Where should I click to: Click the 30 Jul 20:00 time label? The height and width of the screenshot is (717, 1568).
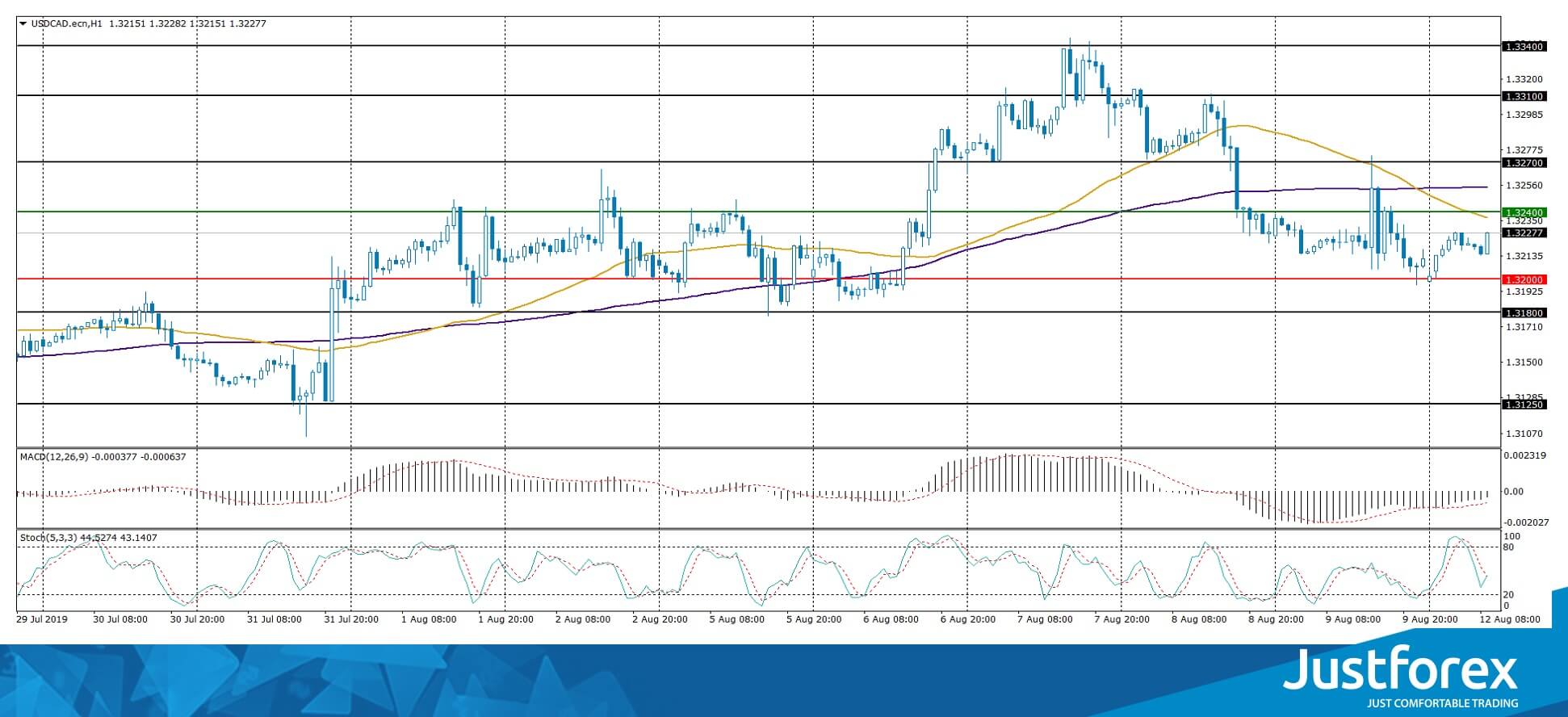tap(197, 620)
